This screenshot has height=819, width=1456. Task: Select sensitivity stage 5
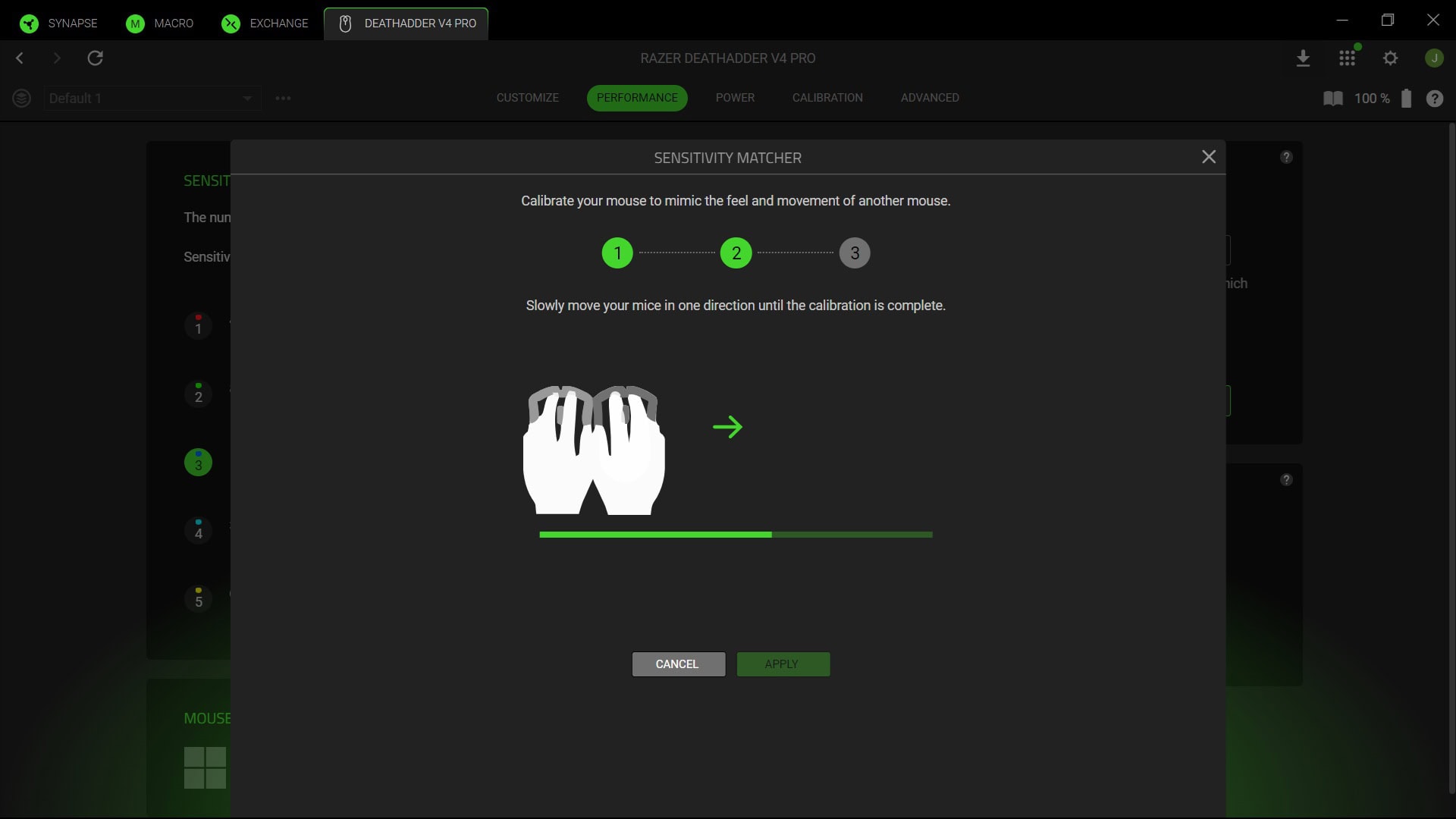198,599
